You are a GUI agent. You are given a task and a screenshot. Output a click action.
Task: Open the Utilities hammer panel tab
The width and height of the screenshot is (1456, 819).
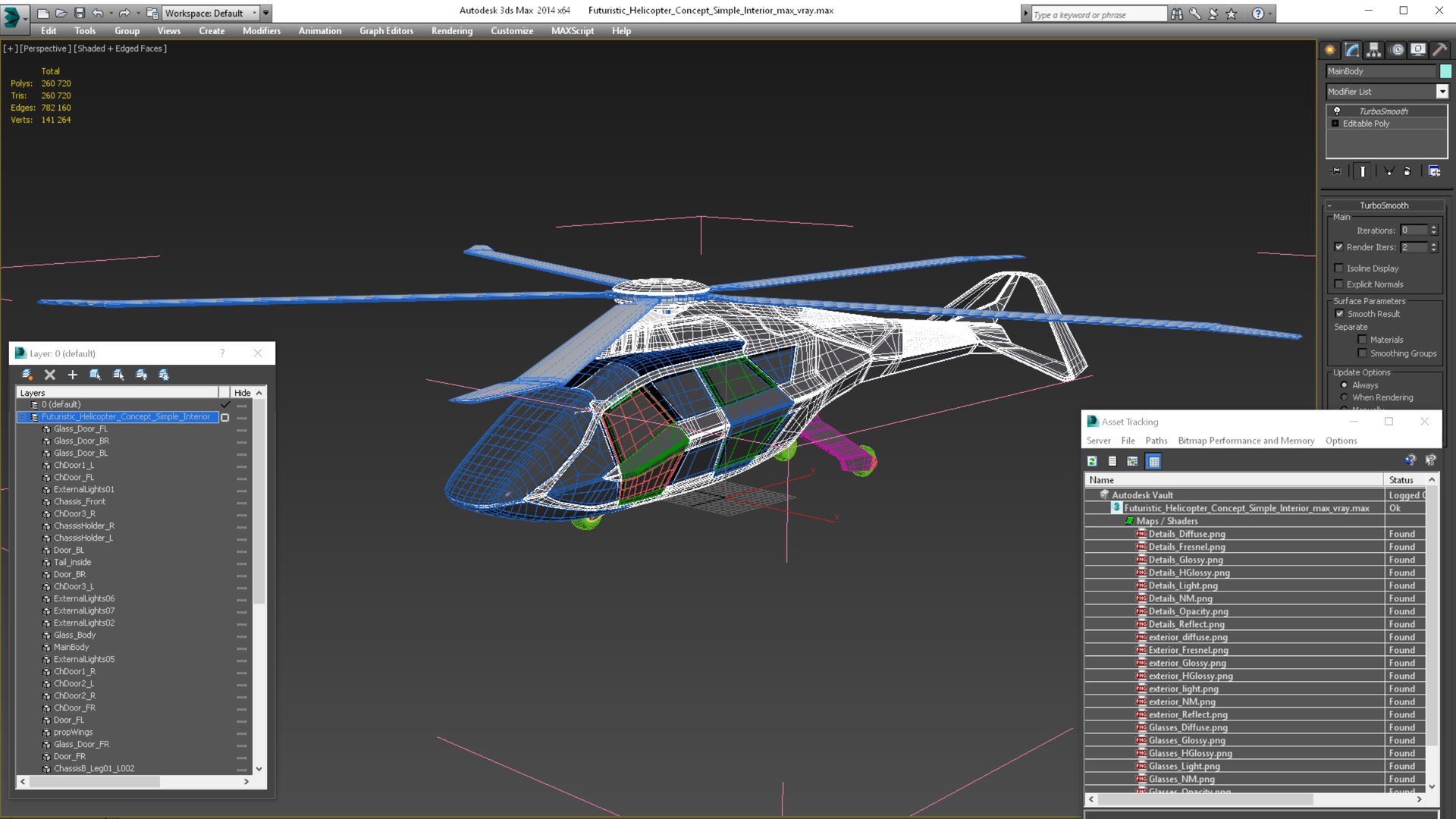(x=1439, y=50)
